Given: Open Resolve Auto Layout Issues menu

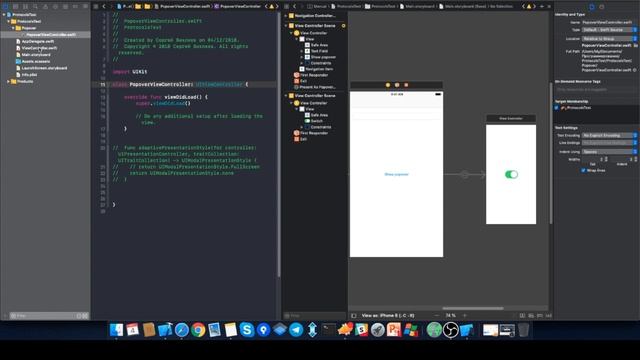Looking at the screenshot, I should coord(549,316).
